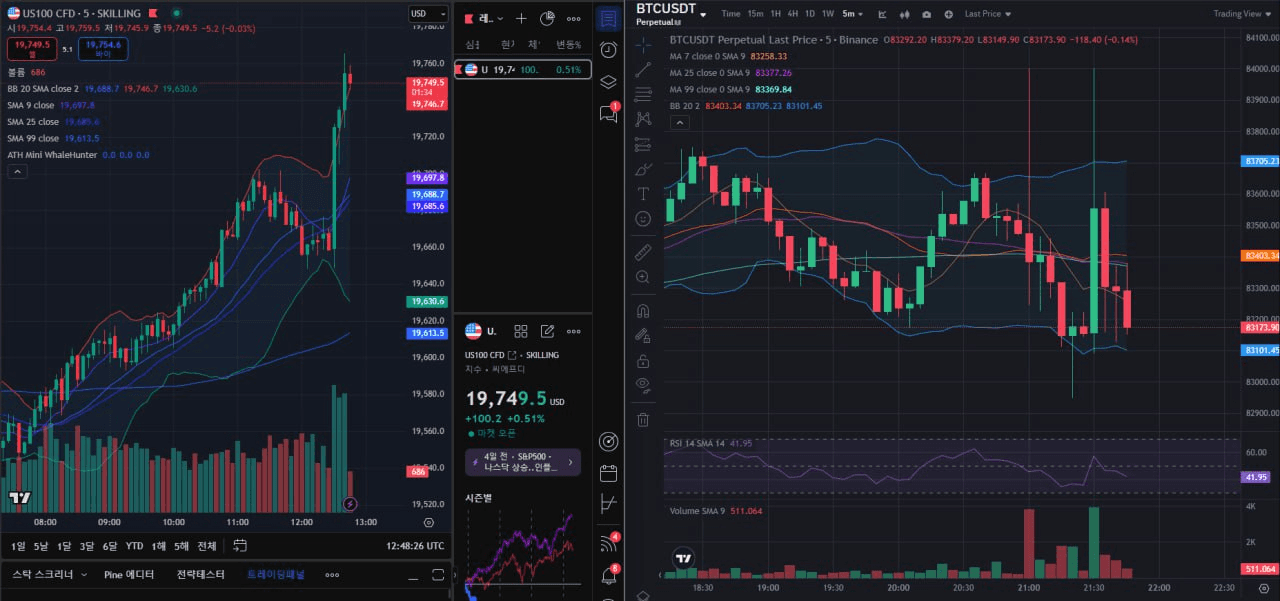The height and width of the screenshot is (601, 1280).
Task: Open the Trading View dropdown
Action: (x=1242, y=14)
